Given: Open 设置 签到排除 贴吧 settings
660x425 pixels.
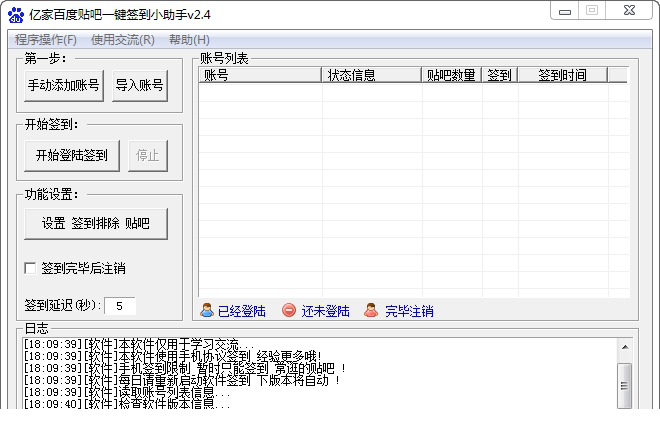Looking at the screenshot, I should coord(96,224).
